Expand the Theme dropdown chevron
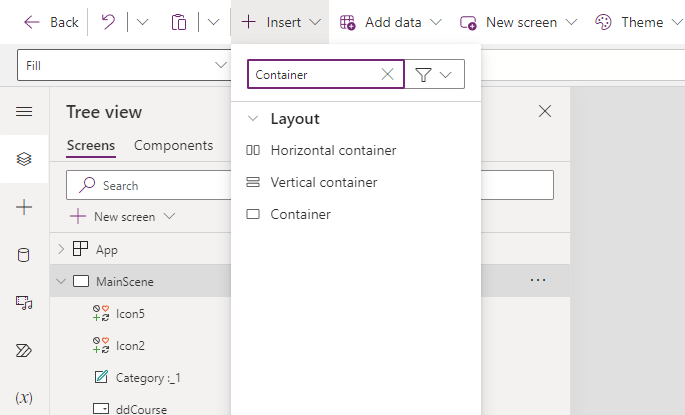 [677, 22]
